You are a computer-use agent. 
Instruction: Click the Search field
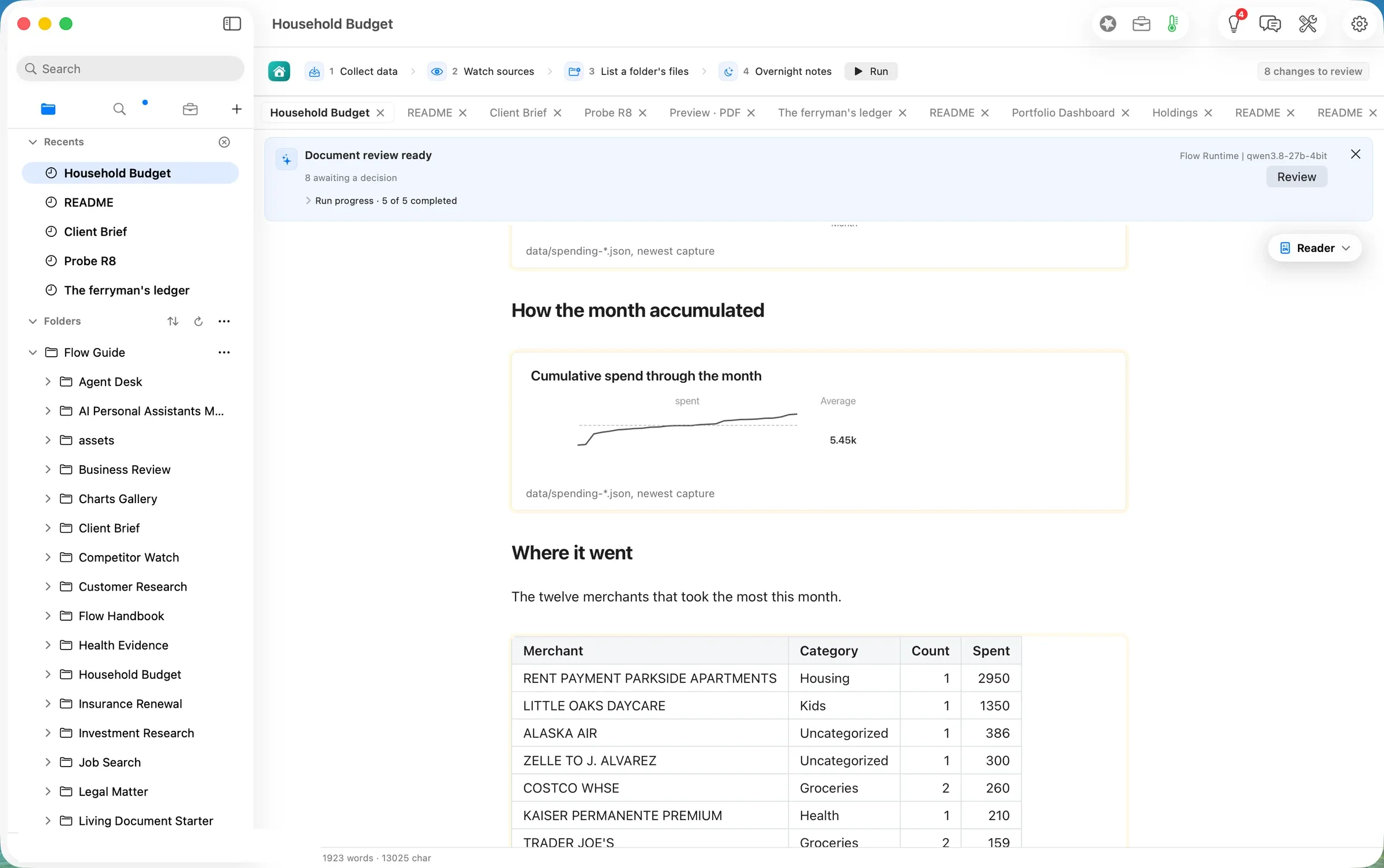[130, 69]
